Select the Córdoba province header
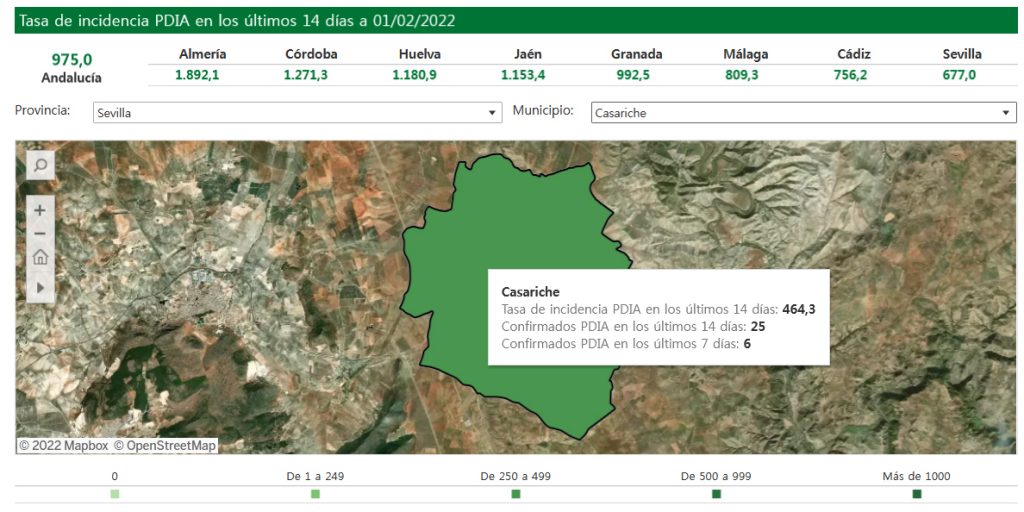 pos(311,54)
